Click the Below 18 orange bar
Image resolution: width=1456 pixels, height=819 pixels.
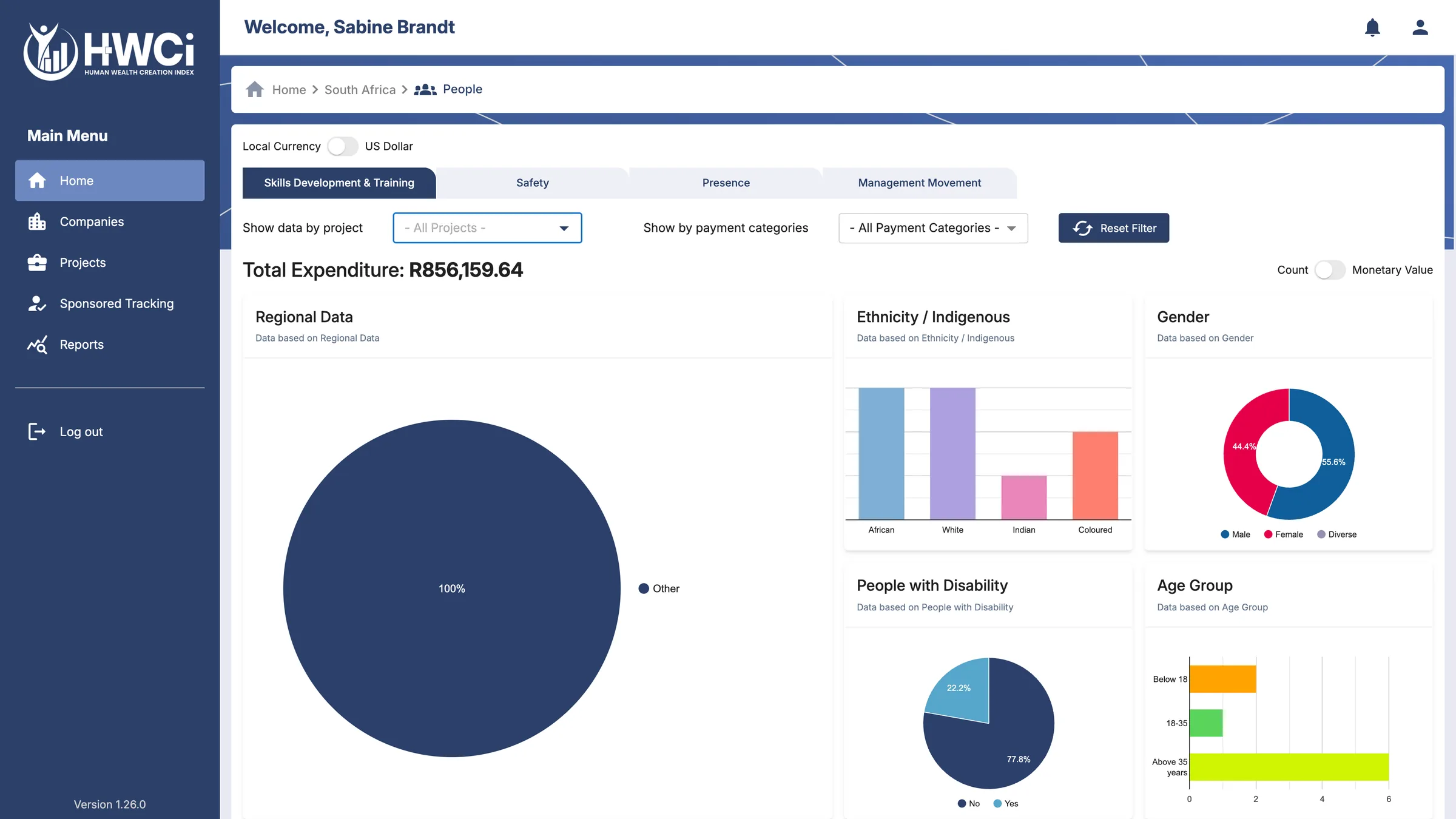1222,679
